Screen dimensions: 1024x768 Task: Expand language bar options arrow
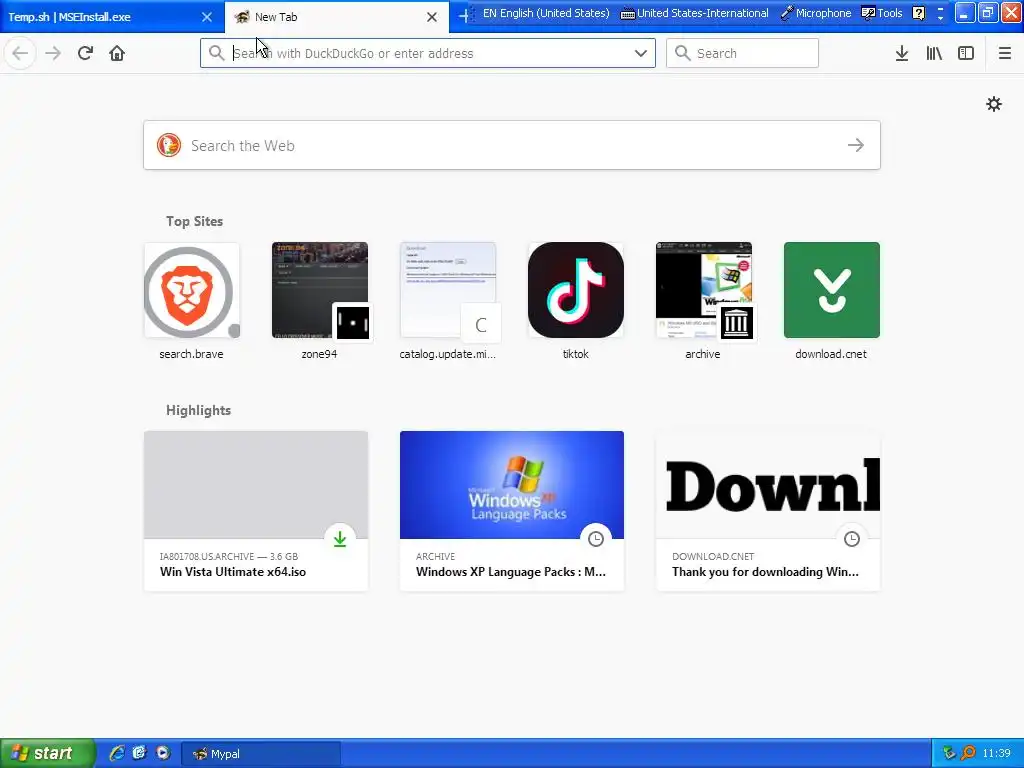pyautogui.click(x=940, y=18)
